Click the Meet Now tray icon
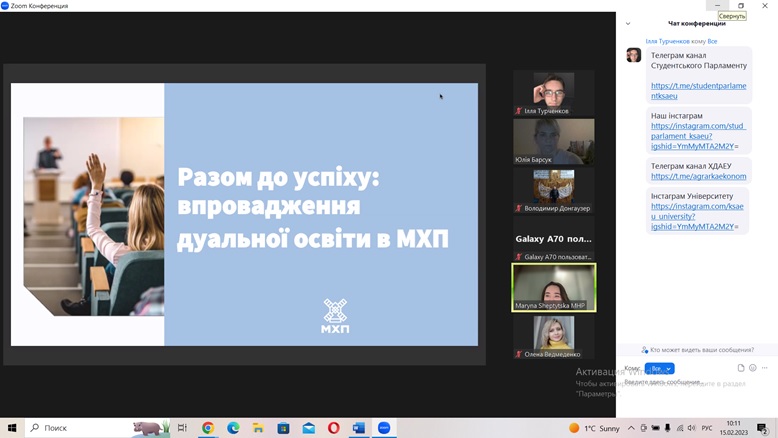The width and height of the screenshot is (778, 438). 644,428
